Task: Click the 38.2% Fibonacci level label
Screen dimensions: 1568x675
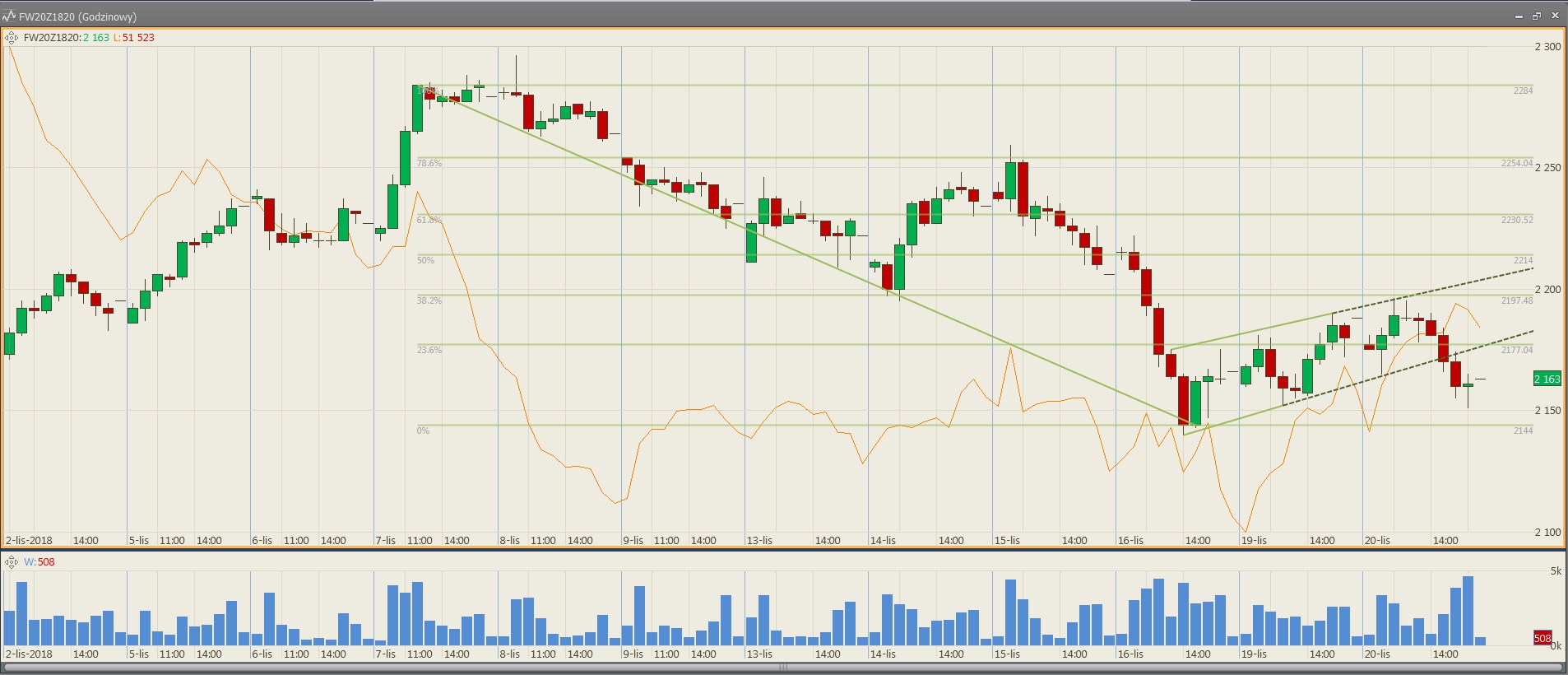Action: coord(429,301)
